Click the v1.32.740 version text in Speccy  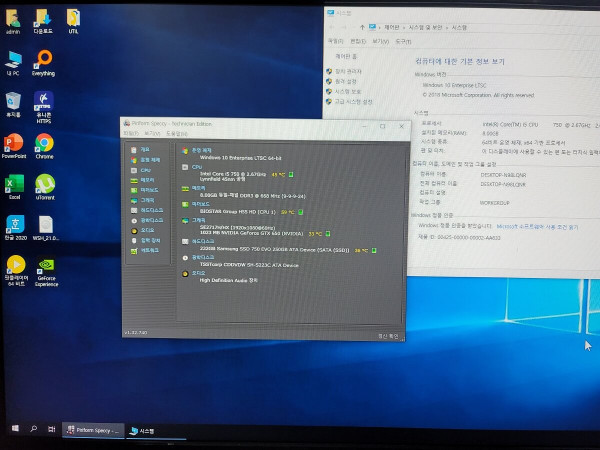(135, 333)
